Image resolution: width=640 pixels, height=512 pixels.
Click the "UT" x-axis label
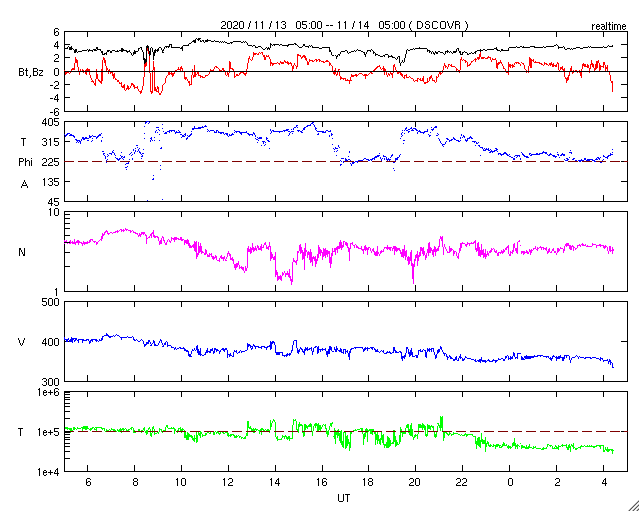(x=344, y=498)
